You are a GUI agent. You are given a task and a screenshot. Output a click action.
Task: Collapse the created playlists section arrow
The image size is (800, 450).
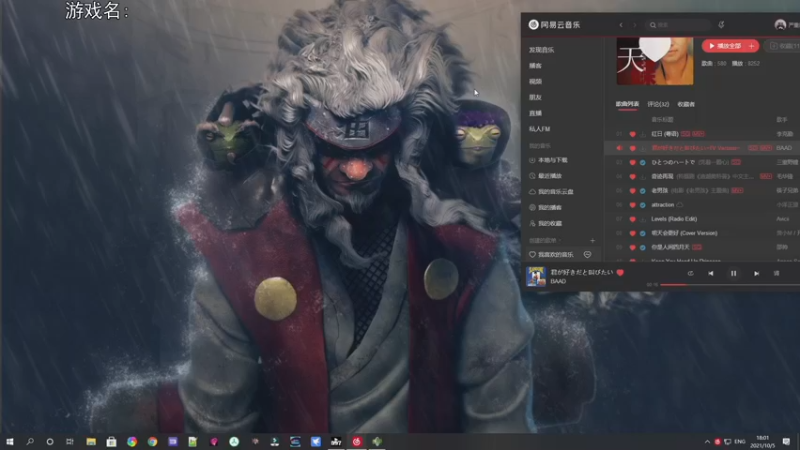(x=560, y=240)
